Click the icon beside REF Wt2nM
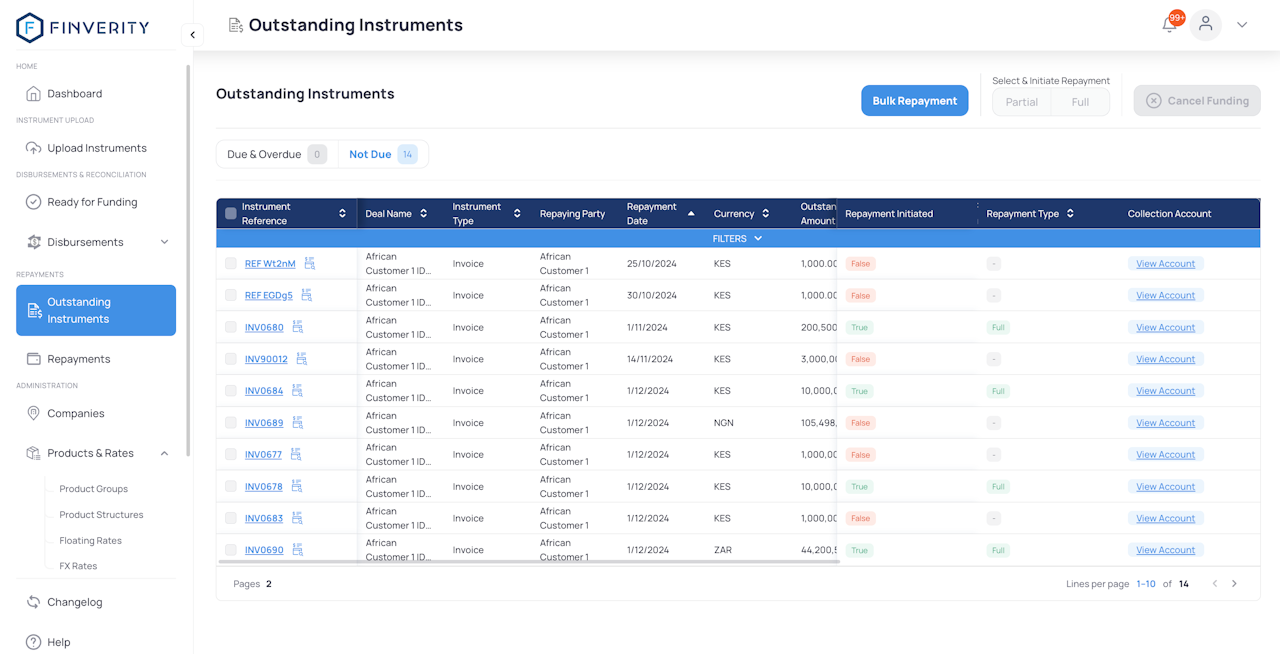Screen dimensions: 1280x654 click(x=310, y=264)
